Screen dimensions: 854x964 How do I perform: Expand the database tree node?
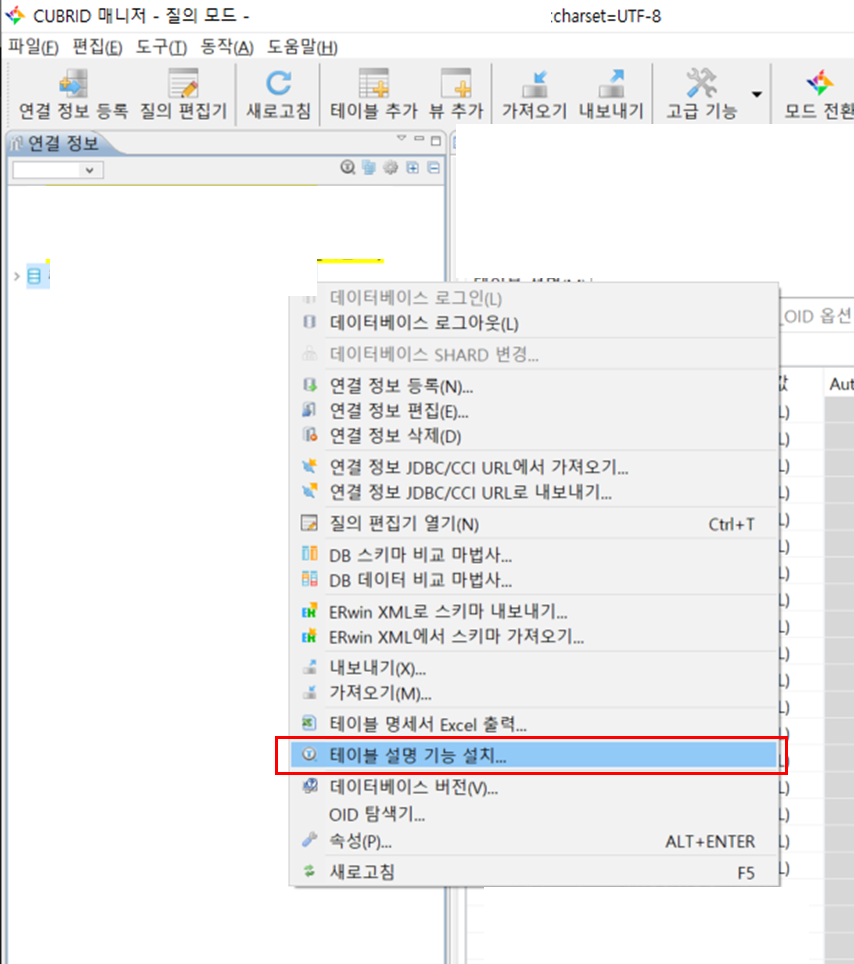pos(17,276)
